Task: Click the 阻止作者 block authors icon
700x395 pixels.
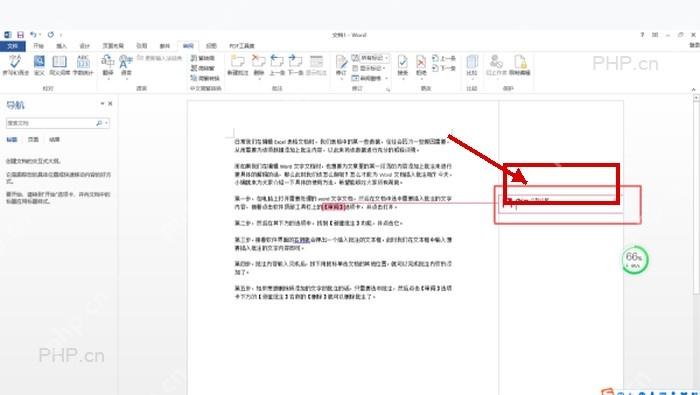Action: (496, 65)
